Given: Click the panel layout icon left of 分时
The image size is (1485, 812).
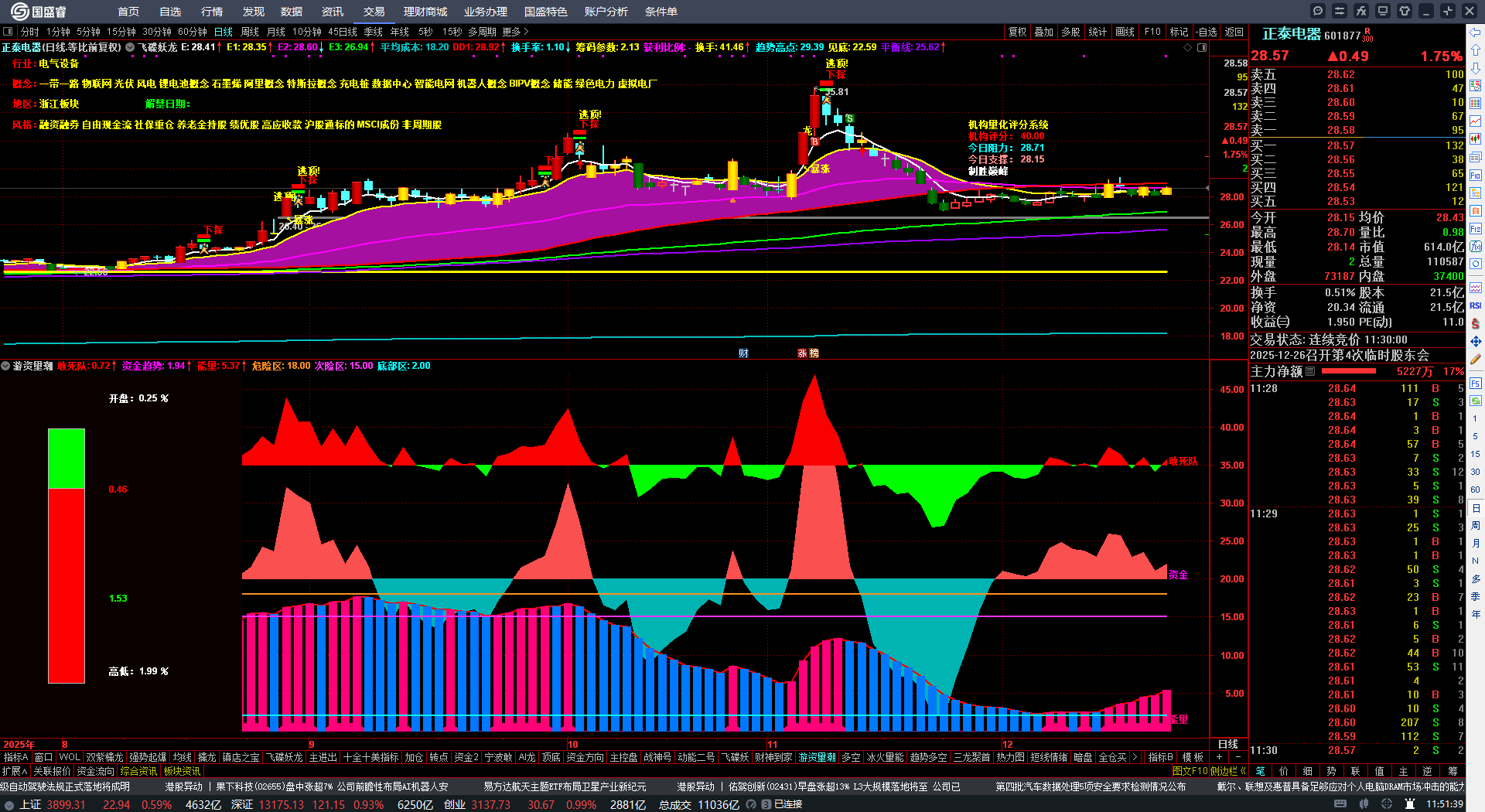Looking at the screenshot, I should click(8, 32).
